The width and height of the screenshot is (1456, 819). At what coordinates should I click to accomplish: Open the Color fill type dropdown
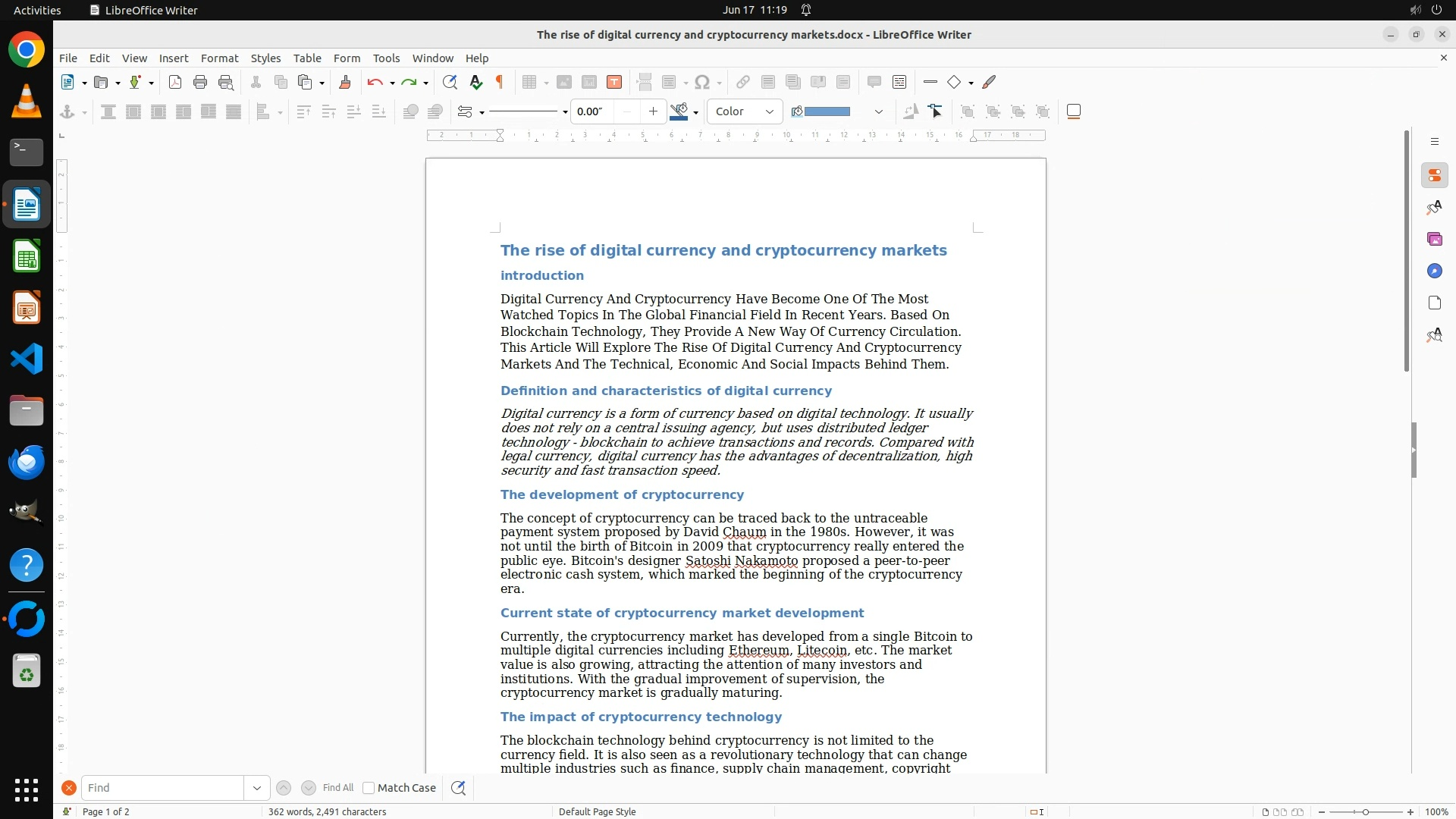pyautogui.click(x=745, y=112)
